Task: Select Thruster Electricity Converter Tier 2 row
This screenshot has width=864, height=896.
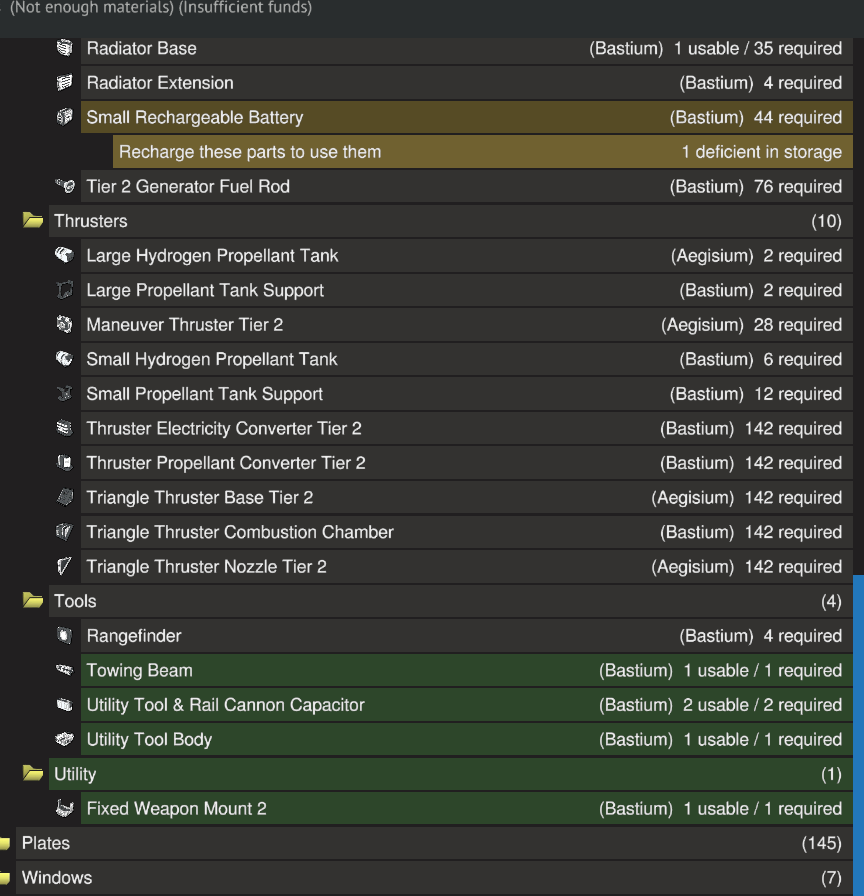Action: (x=450, y=428)
